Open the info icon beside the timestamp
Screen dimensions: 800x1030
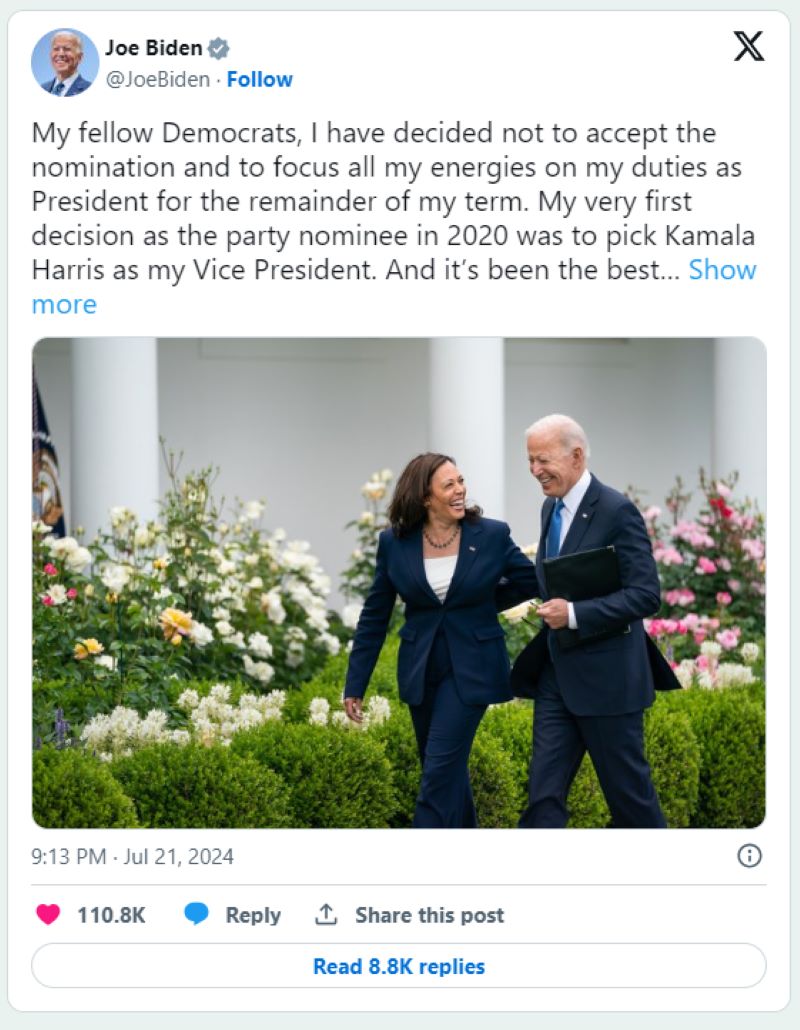coord(749,856)
